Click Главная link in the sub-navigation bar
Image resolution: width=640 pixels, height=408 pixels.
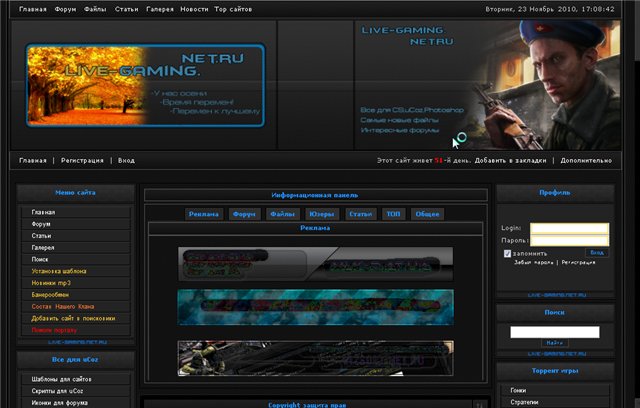(33, 160)
